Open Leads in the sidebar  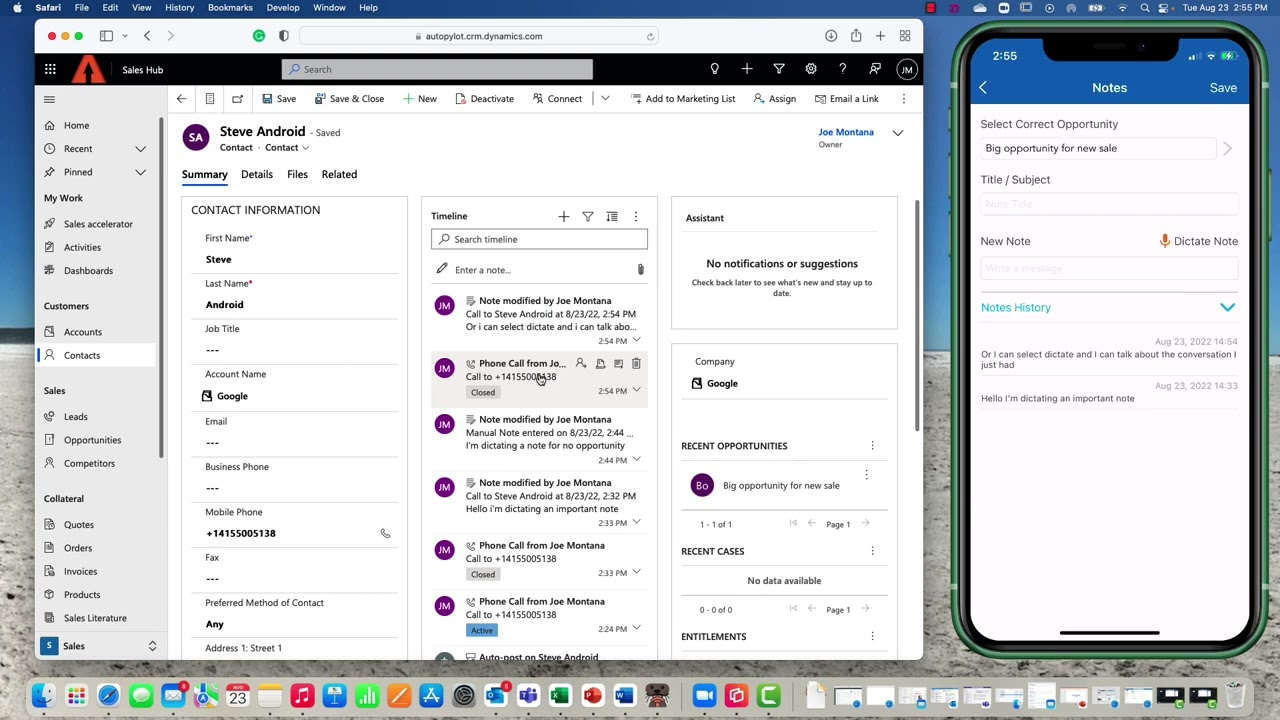(75, 417)
